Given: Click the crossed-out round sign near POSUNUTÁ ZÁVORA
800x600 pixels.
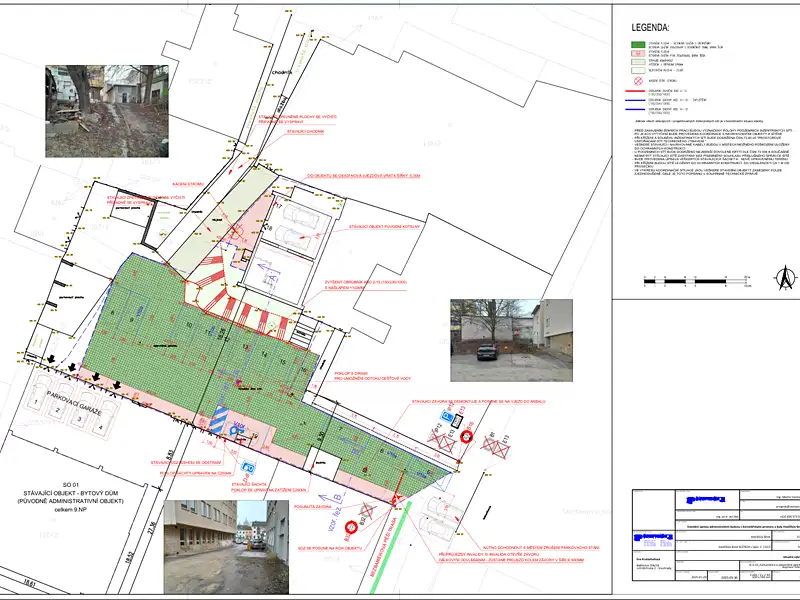Looking at the screenshot, I should (x=367, y=510).
